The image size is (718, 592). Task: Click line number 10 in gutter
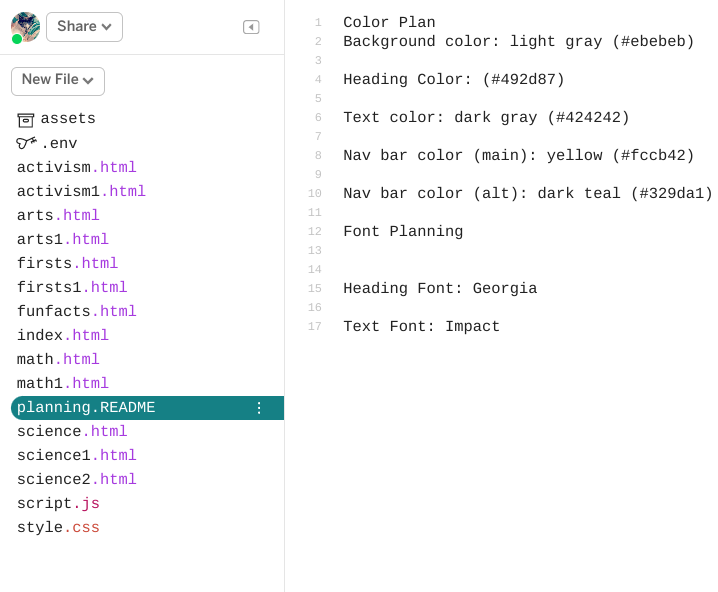click(x=315, y=194)
